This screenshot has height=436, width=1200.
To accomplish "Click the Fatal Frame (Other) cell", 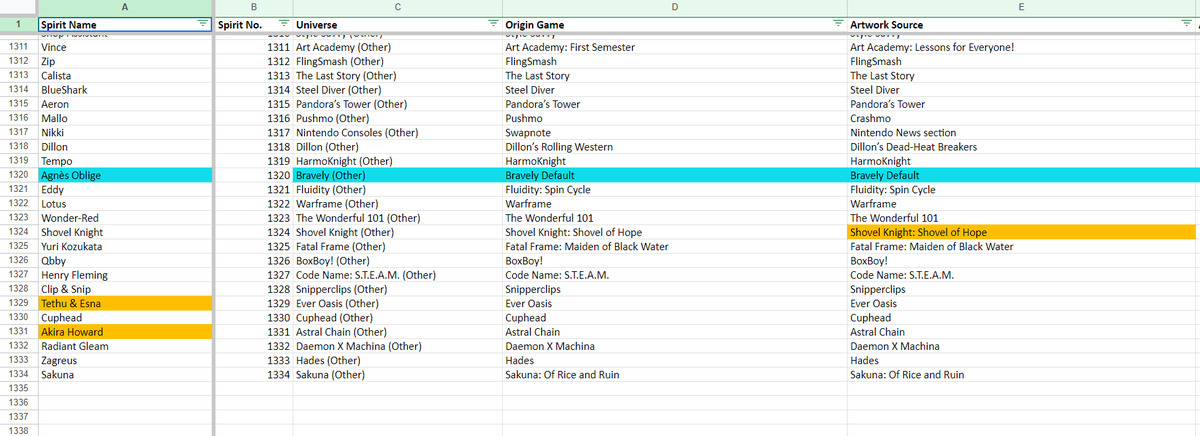I will pyautogui.click(x=398, y=246).
